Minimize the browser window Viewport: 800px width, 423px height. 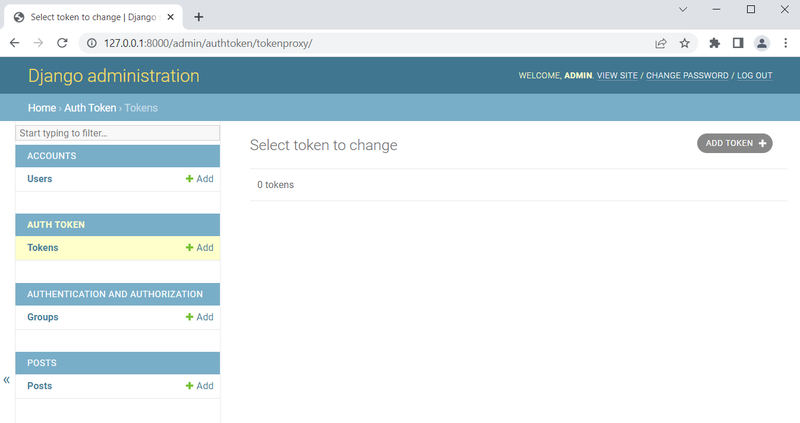pos(717,9)
